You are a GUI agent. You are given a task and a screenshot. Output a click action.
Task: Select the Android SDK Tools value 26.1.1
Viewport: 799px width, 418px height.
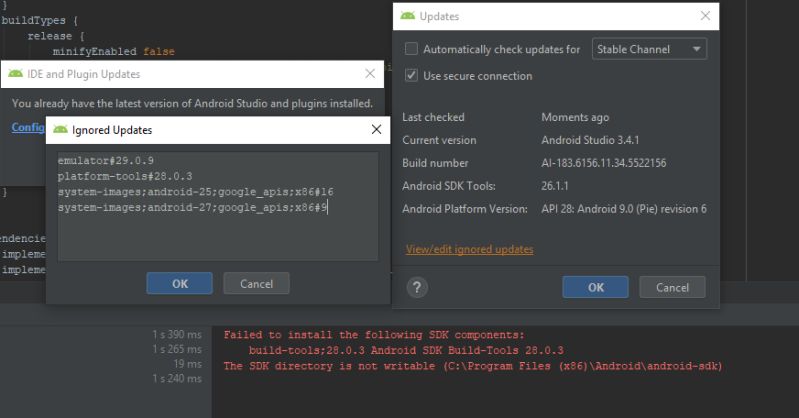(555, 186)
